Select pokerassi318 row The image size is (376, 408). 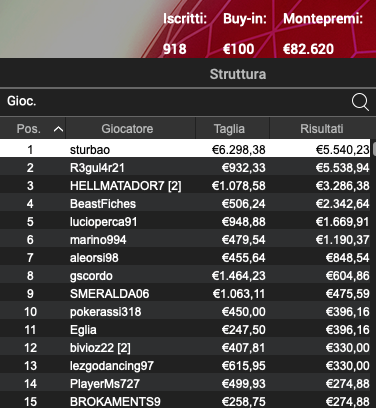click(x=185, y=312)
